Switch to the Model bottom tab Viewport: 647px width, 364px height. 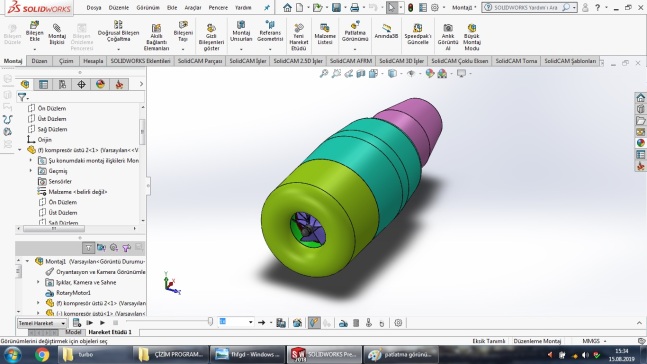pyautogui.click(x=73, y=332)
